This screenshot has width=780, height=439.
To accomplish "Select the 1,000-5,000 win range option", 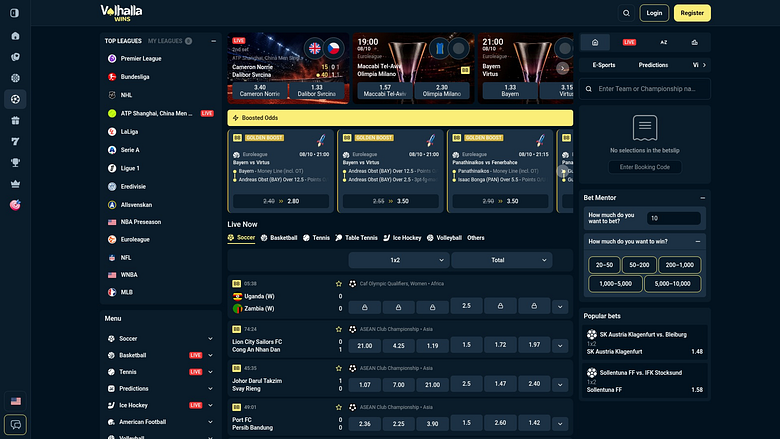I will point(615,283).
